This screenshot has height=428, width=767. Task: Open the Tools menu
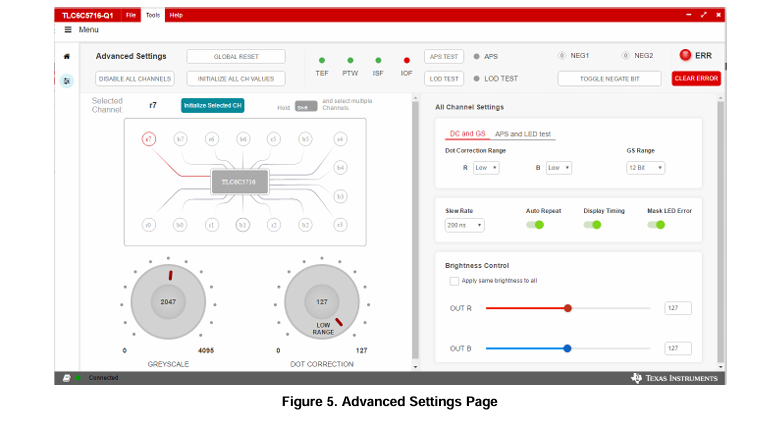152,15
